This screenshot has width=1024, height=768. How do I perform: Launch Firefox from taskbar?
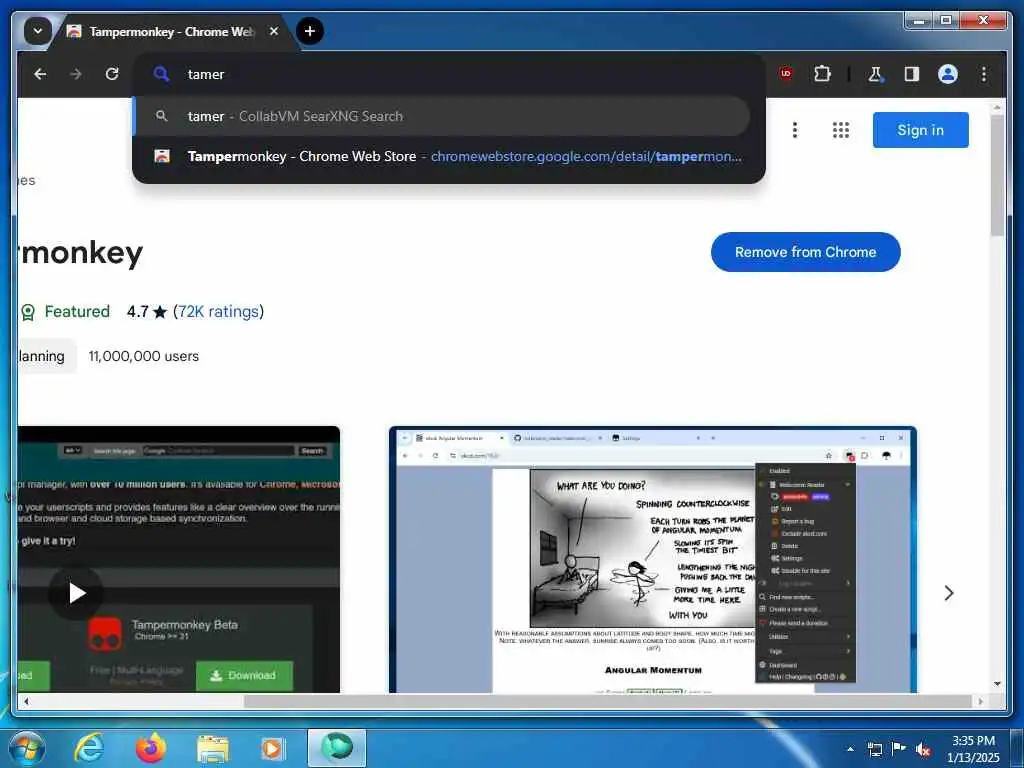click(151, 748)
